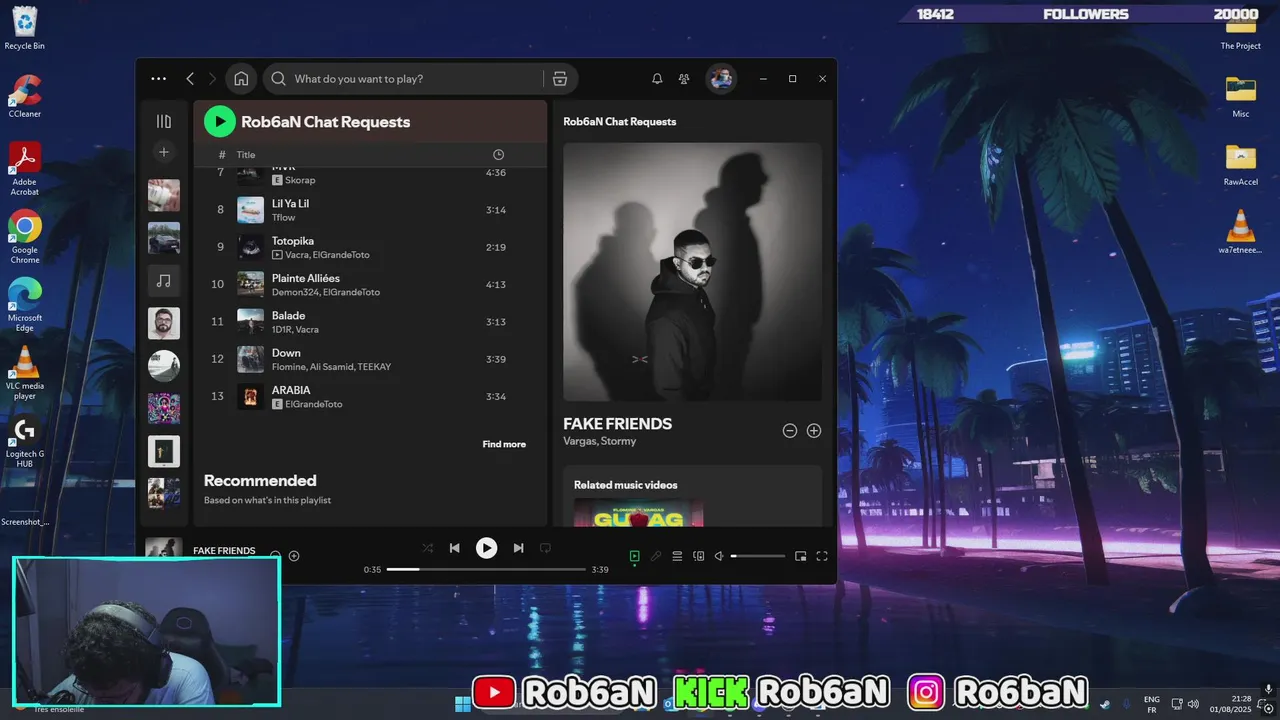Remove track with the minus circle icon
The image size is (1280, 720).
[x=789, y=431]
